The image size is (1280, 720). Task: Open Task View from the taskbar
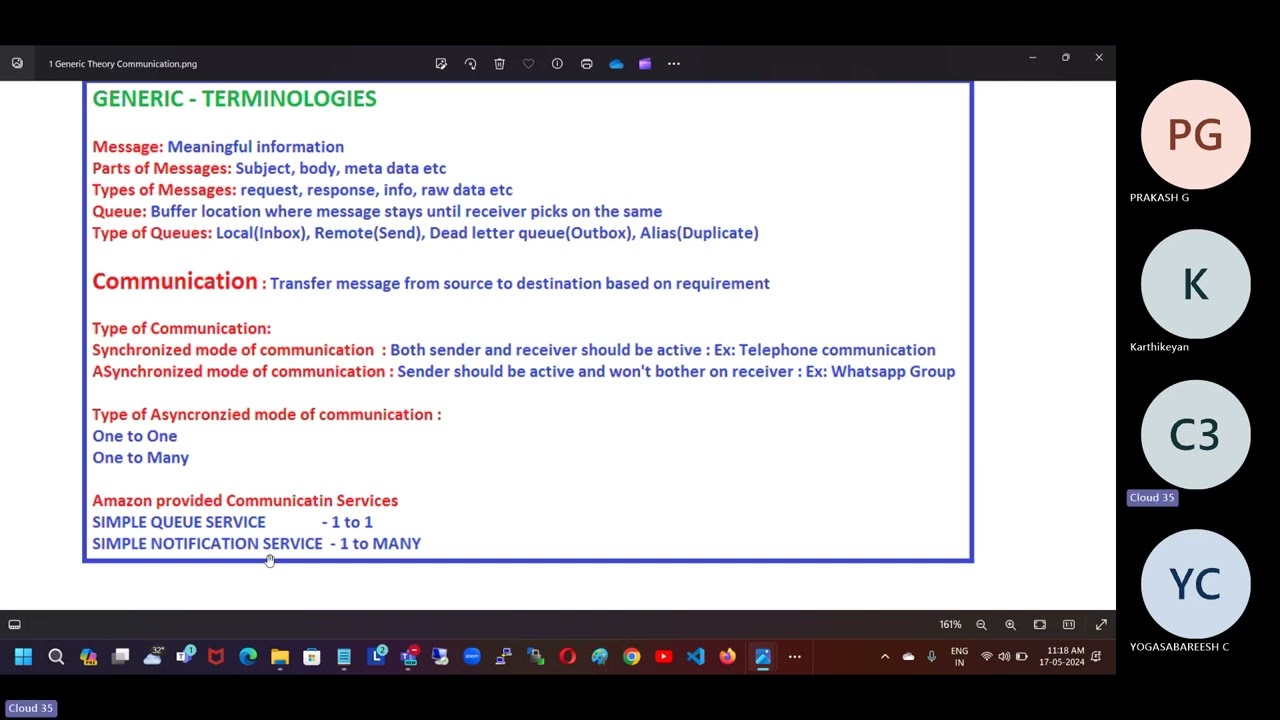pos(120,657)
